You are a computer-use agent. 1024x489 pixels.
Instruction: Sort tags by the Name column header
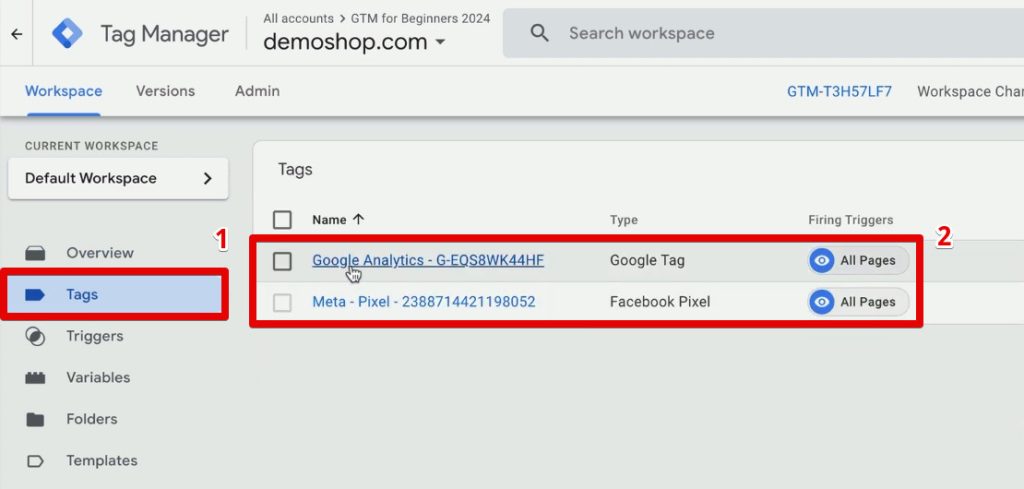329,220
